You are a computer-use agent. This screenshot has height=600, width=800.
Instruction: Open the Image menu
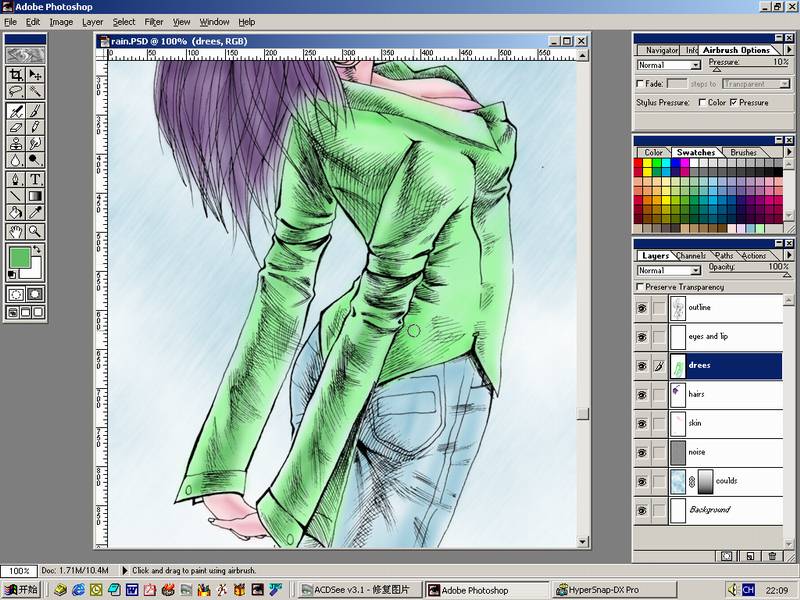click(61, 22)
